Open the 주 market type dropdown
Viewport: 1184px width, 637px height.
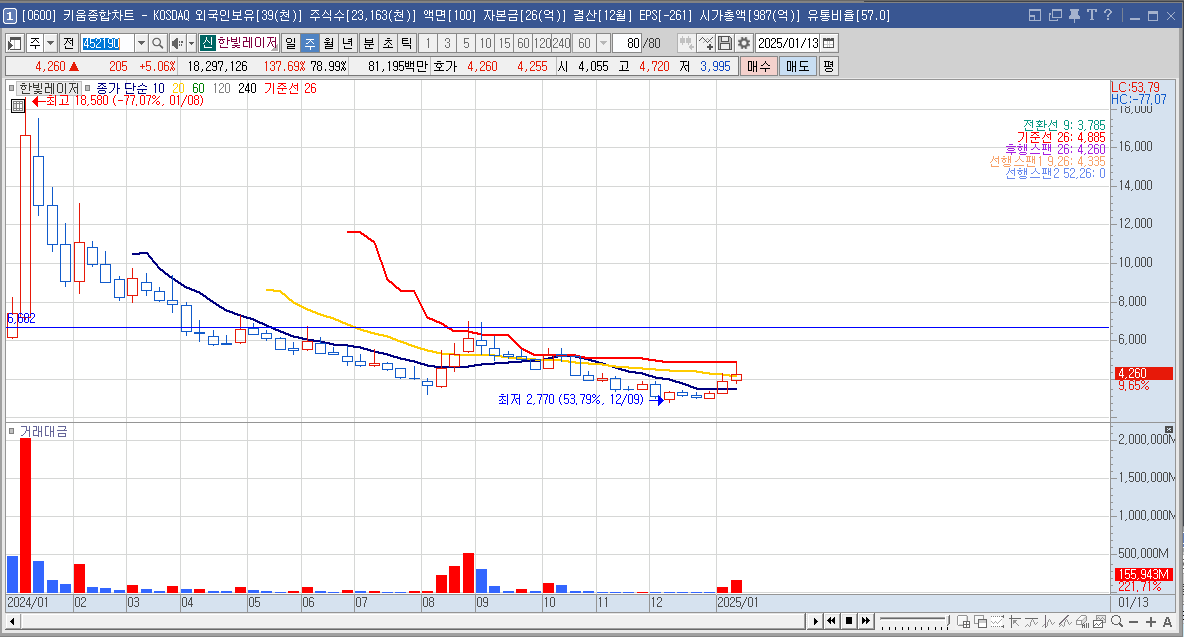click(50, 43)
